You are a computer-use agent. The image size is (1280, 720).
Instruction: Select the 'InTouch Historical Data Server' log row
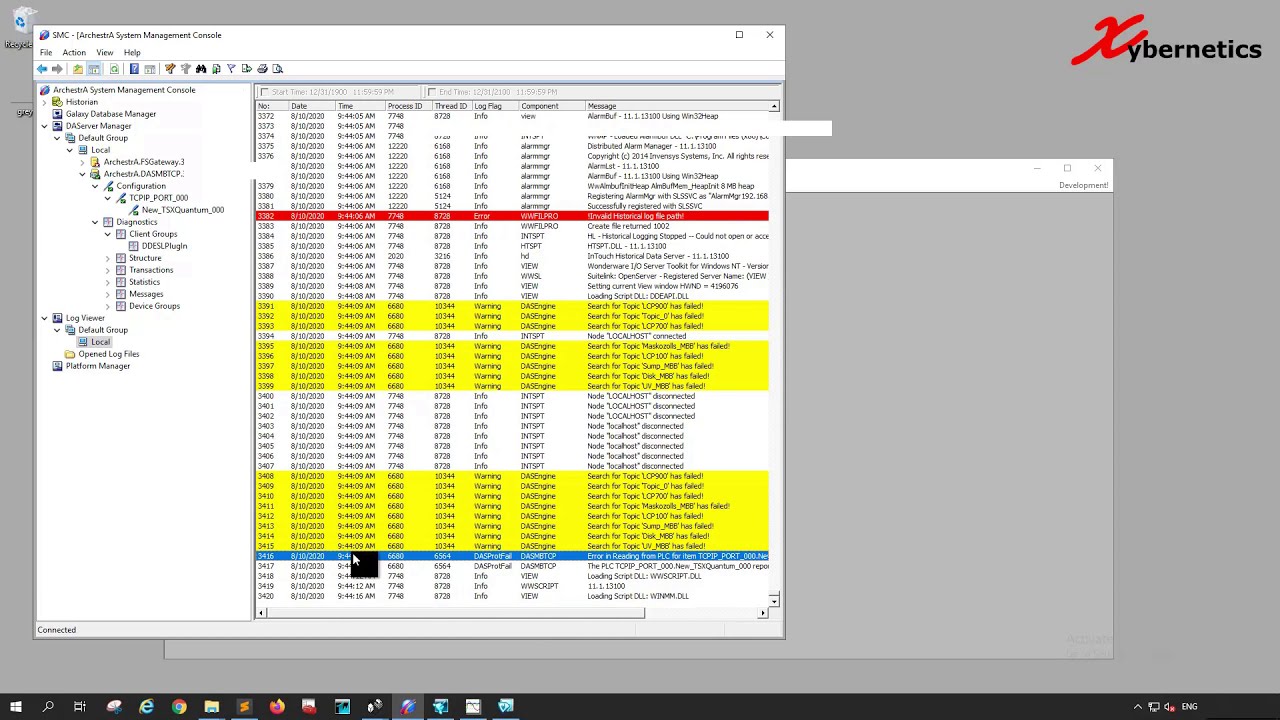click(512, 256)
